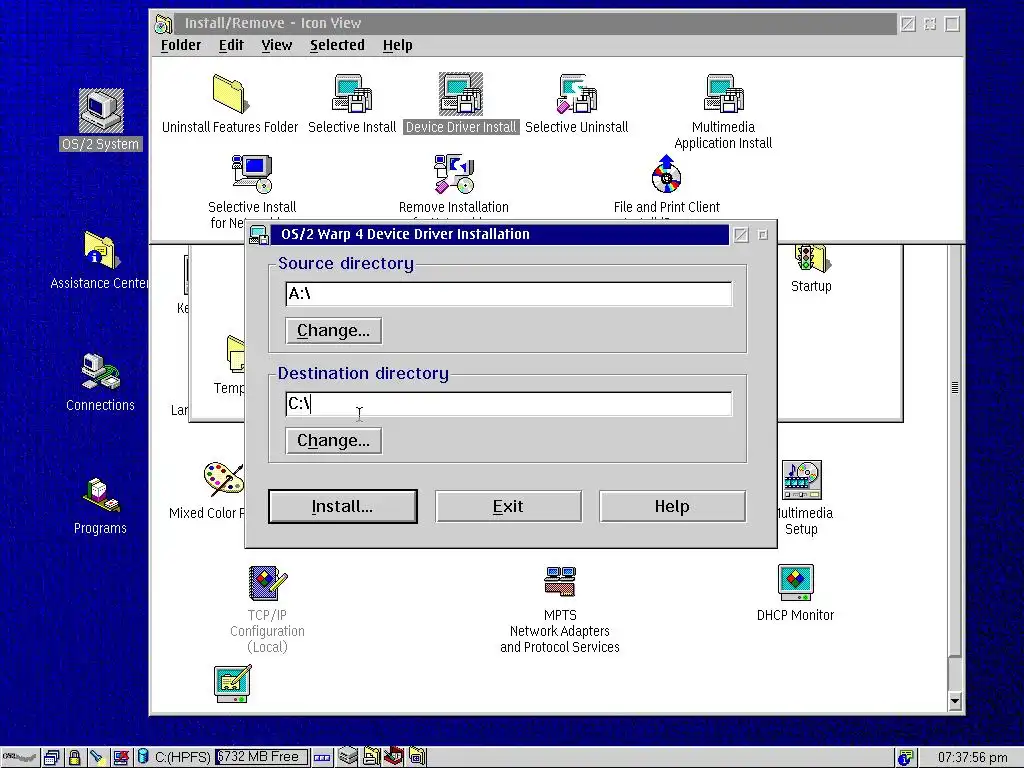Open the Assistance Center desktop icon
The width and height of the screenshot is (1024, 768).
click(x=101, y=250)
